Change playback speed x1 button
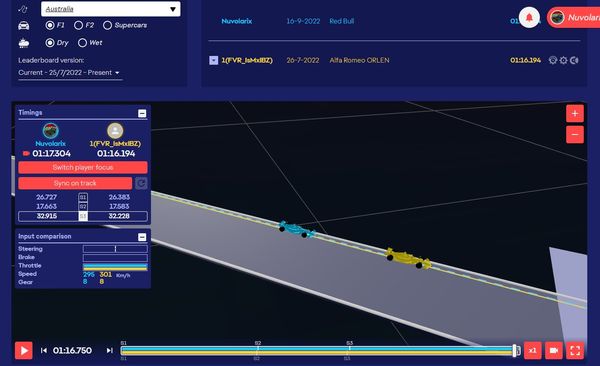Image resolution: width=600 pixels, height=366 pixels. [x=532, y=350]
